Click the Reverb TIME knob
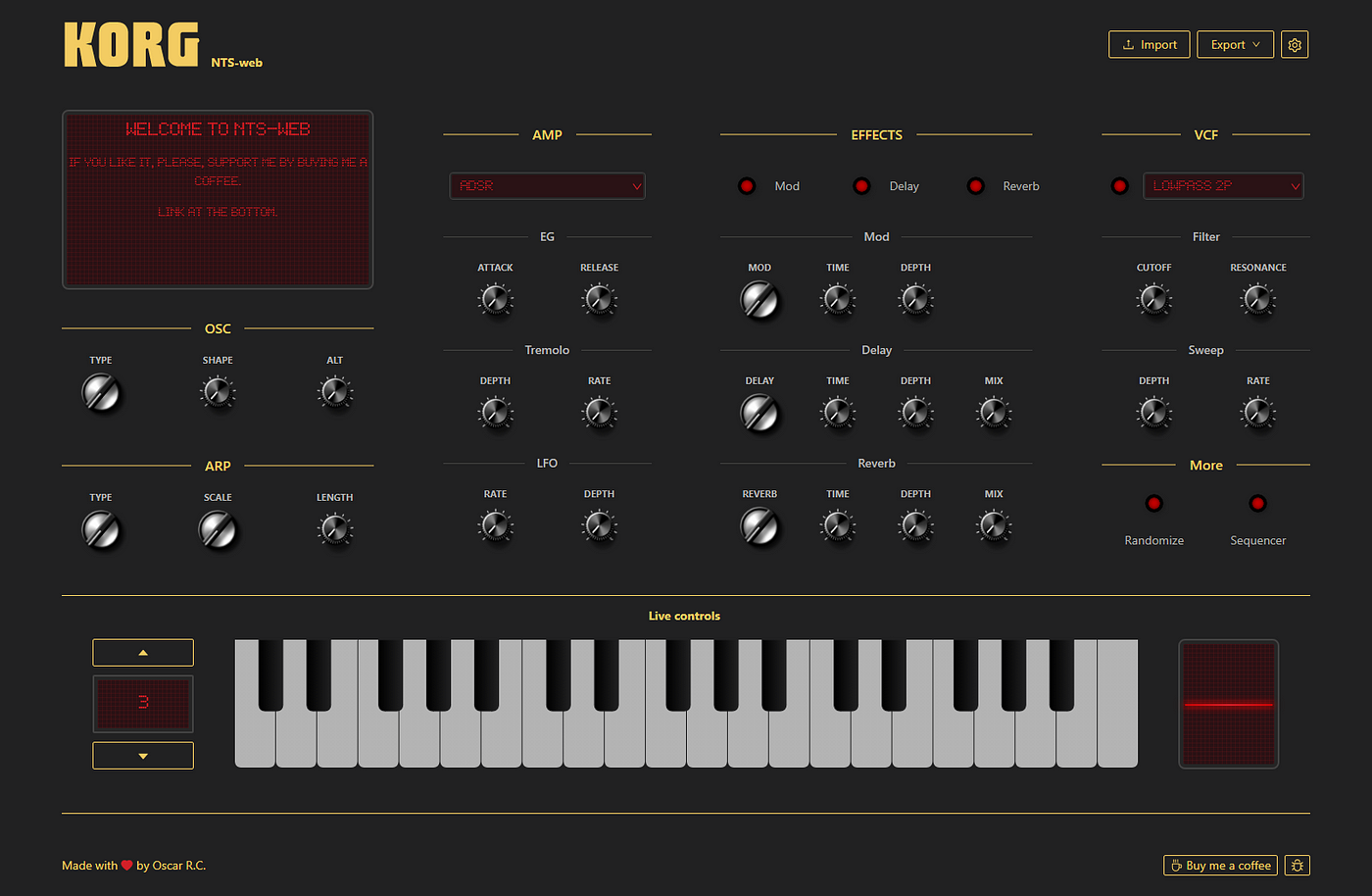Viewport: 1372px width, 896px height. pyautogui.click(x=838, y=526)
